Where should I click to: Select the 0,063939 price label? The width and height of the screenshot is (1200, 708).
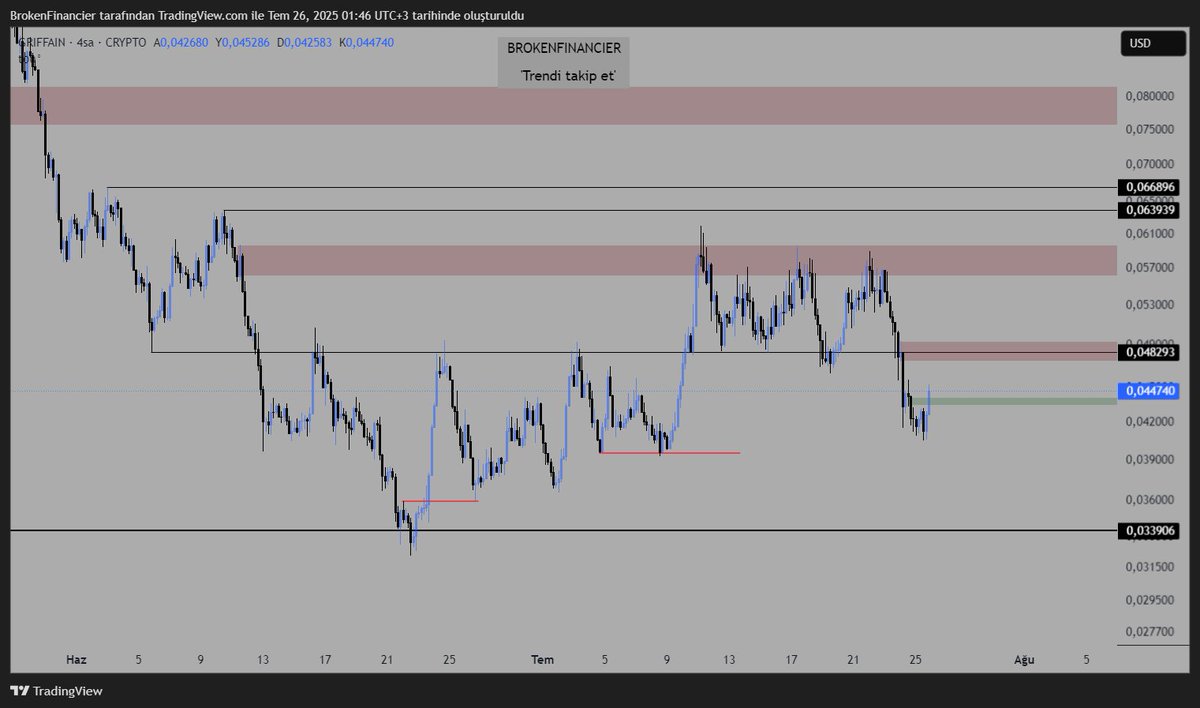(1150, 210)
